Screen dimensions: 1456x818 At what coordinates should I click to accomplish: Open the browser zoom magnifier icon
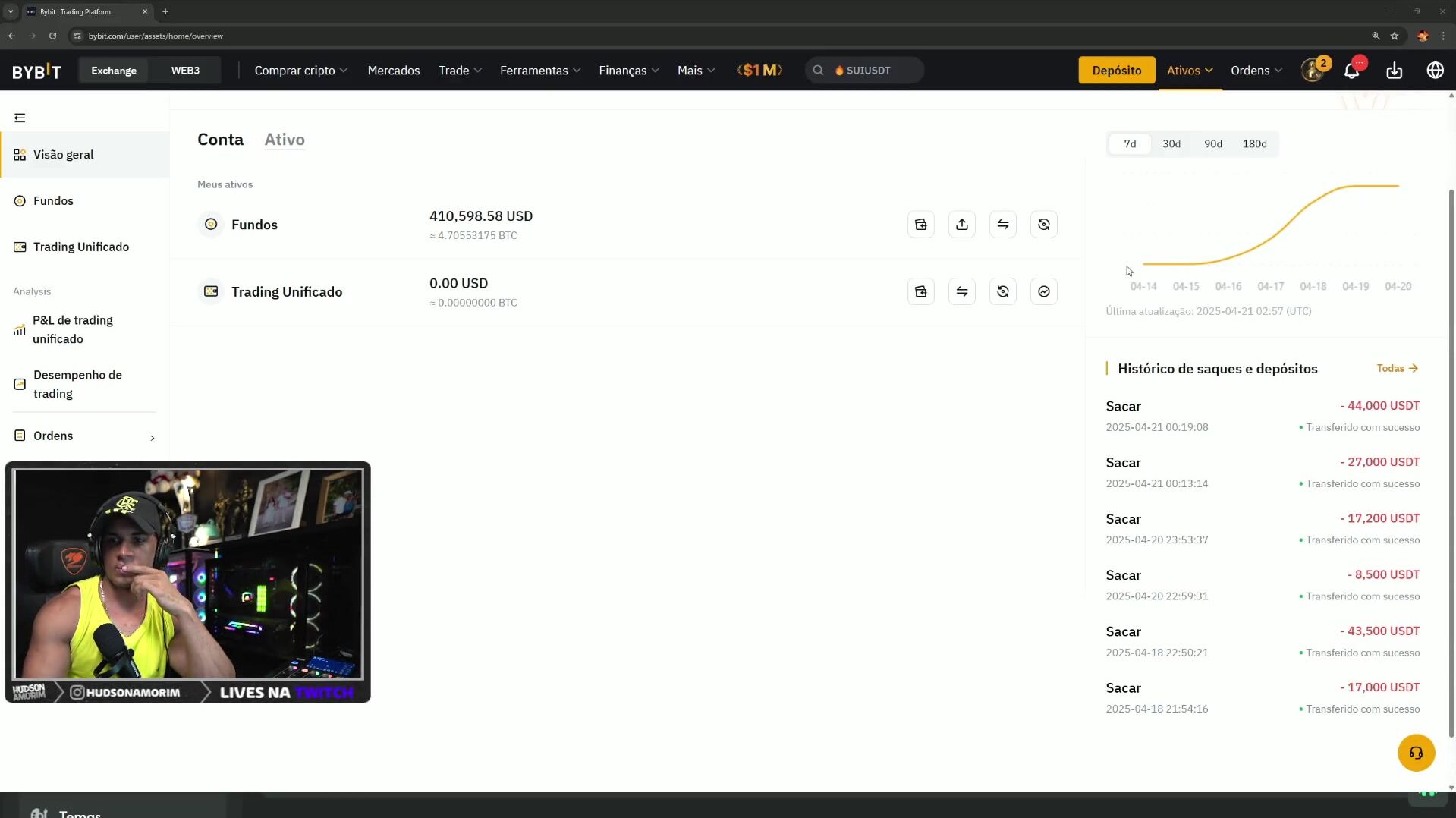[1376, 36]
